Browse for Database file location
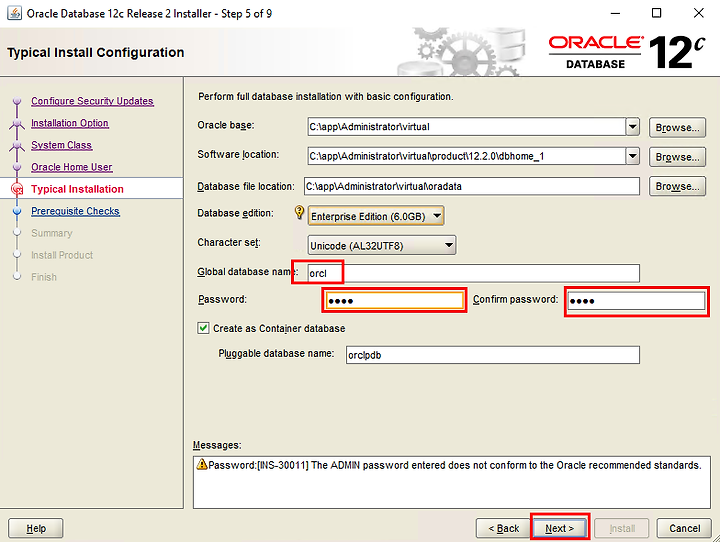Screen dimensions: 720x542 (677, 186)
